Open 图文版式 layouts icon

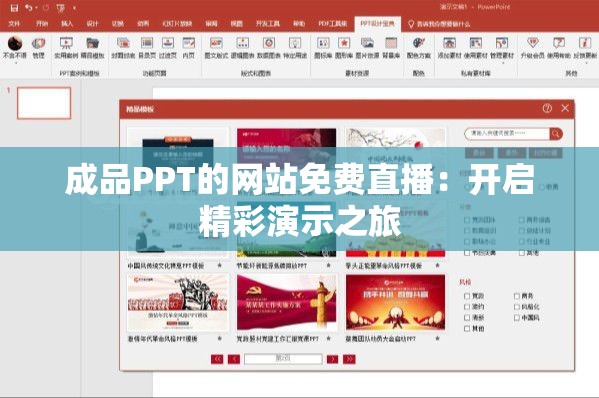(216, 48)
